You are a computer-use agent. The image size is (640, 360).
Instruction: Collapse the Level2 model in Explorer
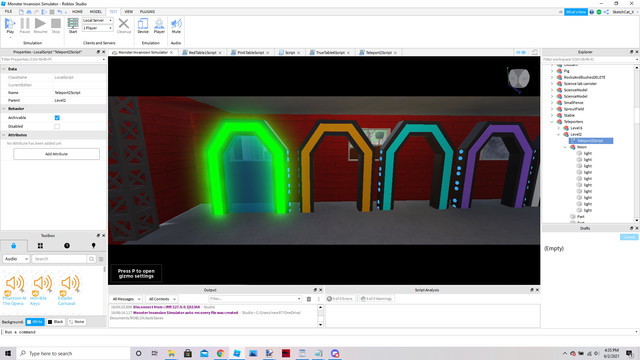pyautogui.click(x=559, y=134)
